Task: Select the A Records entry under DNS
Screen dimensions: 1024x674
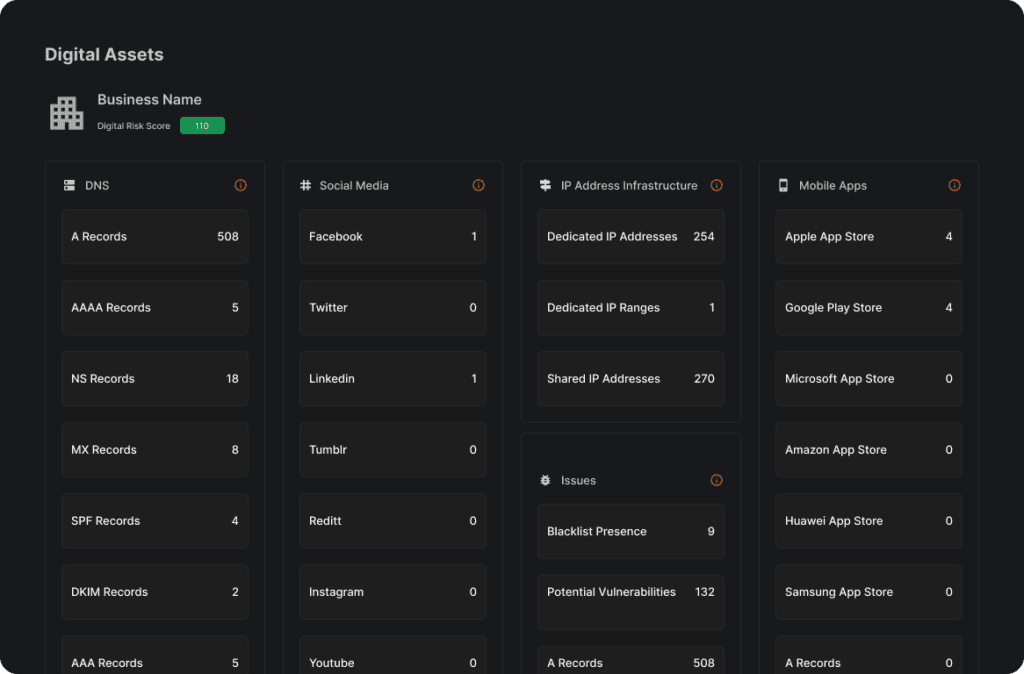Action: tap(155, 237)
